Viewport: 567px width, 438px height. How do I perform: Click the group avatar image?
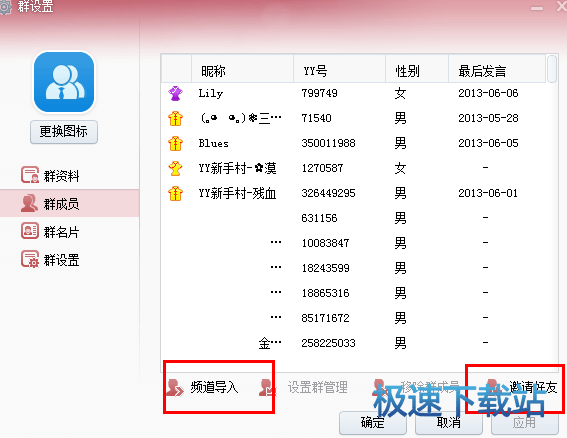(x=64, y=82)
